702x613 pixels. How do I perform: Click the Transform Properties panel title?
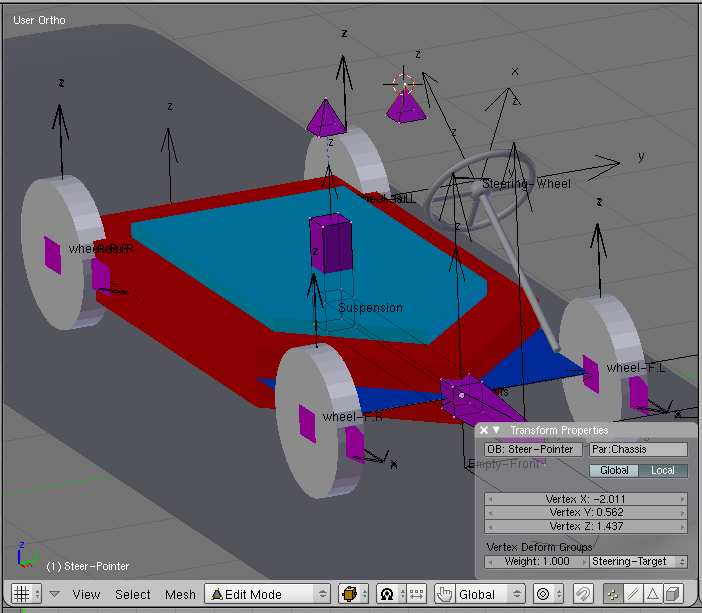pyautogui.click(x=559, y=430)
